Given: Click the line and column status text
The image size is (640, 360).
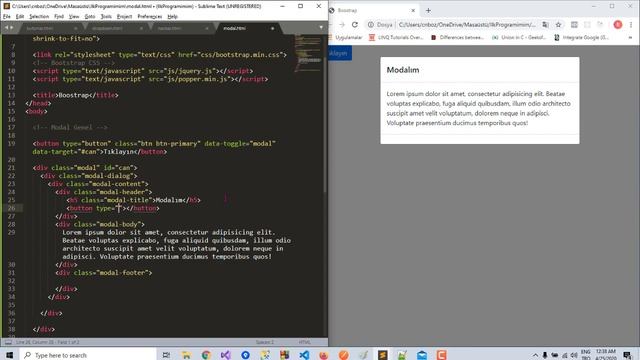Looking at the screenshot, I should [x=48, y=342].
